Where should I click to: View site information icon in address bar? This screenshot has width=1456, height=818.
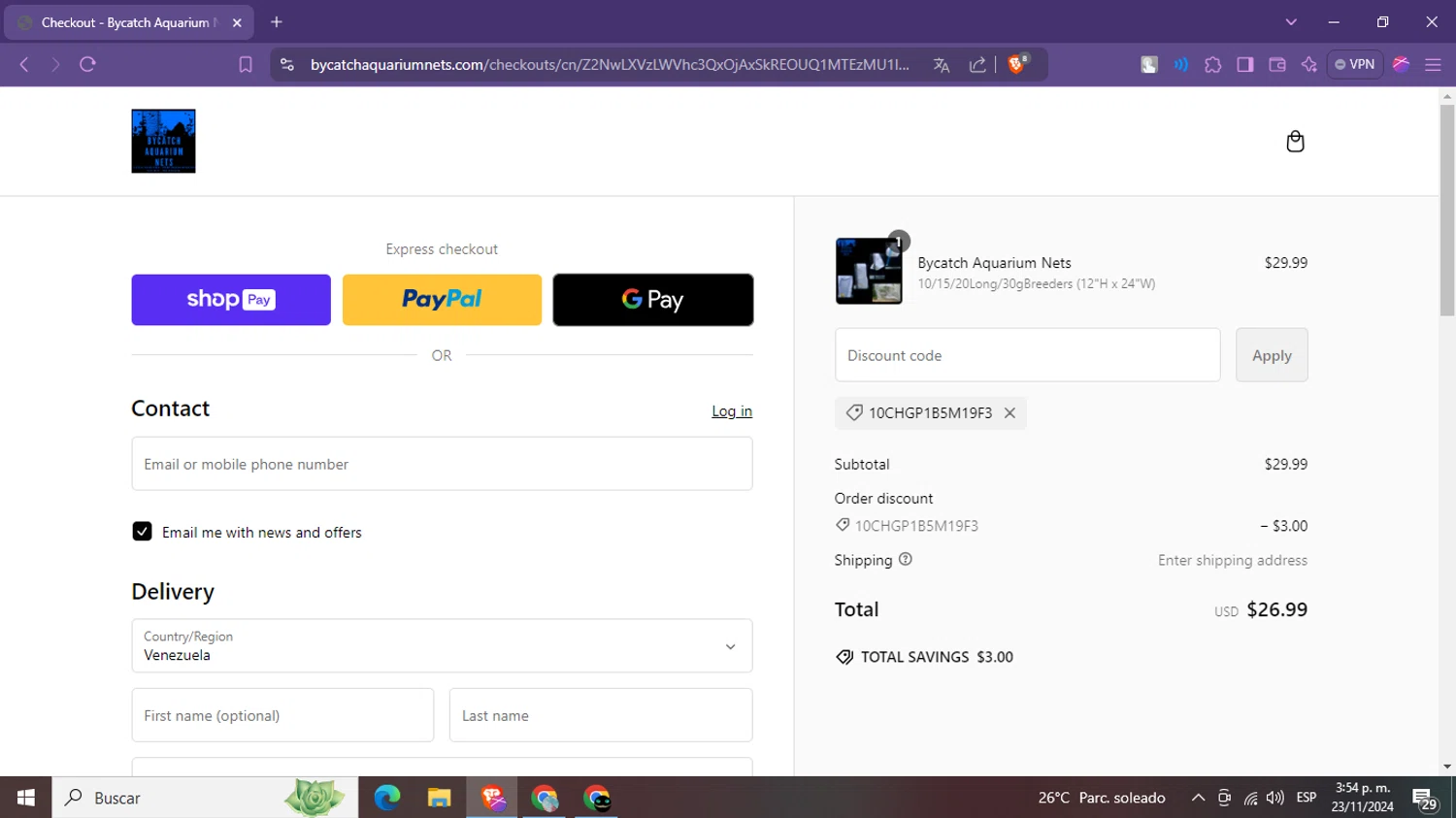coord(286,64)
